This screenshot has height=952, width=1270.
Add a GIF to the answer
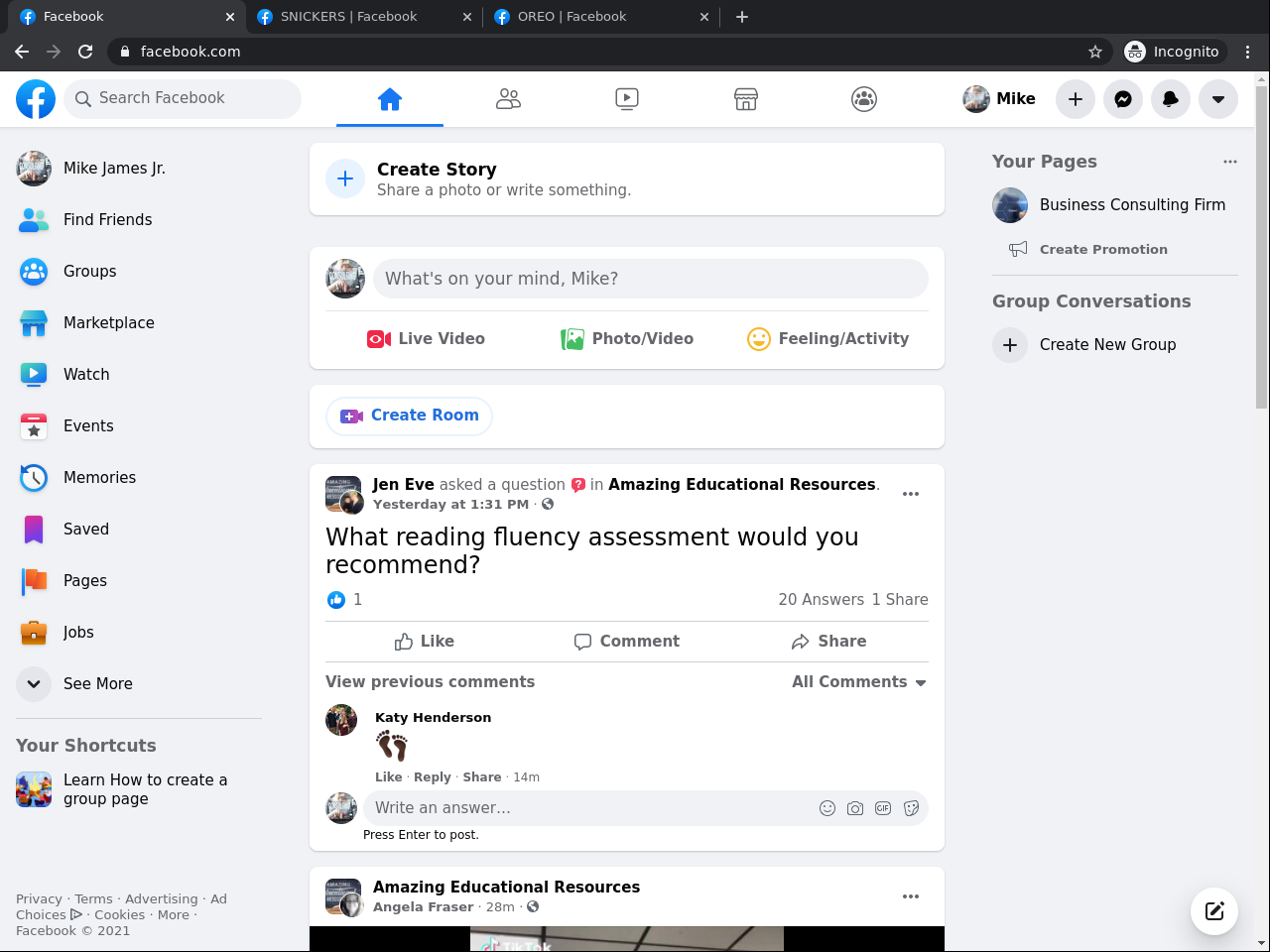(883, 808)
